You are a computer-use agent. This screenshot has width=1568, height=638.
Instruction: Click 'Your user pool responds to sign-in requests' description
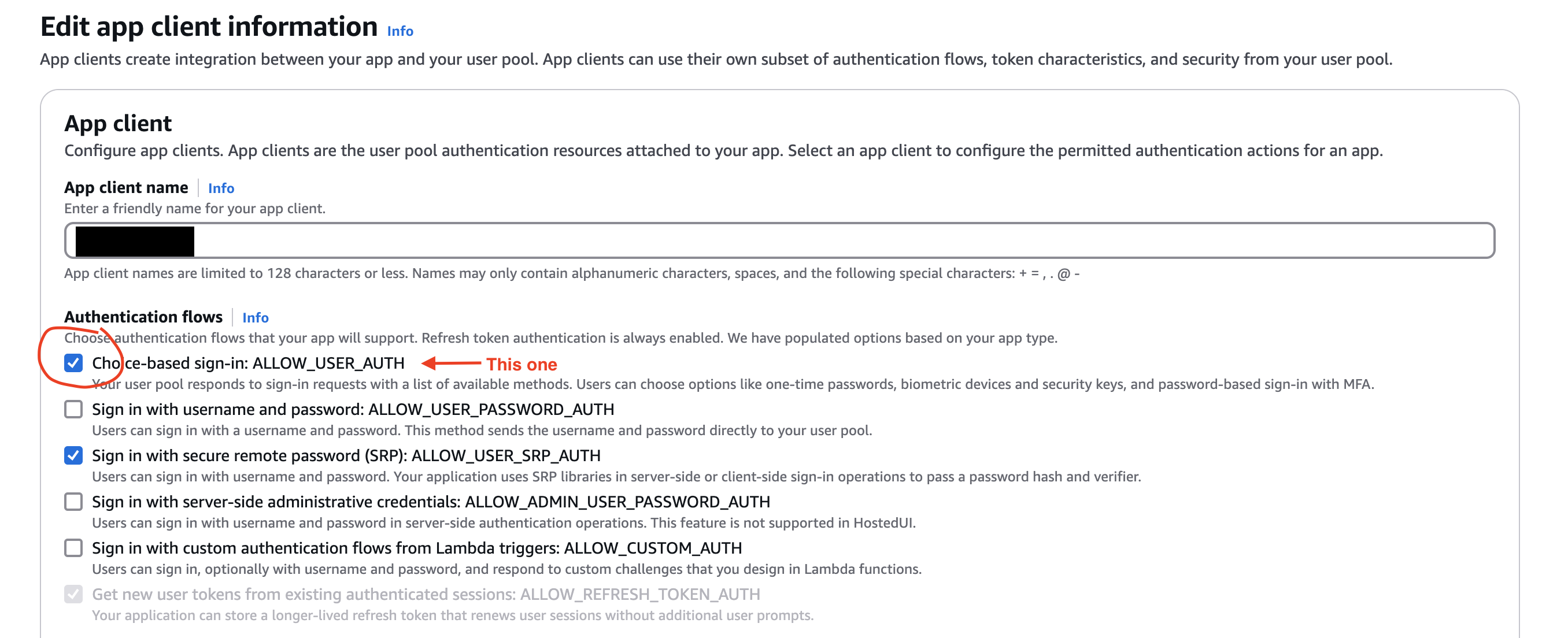click(733, 384)
